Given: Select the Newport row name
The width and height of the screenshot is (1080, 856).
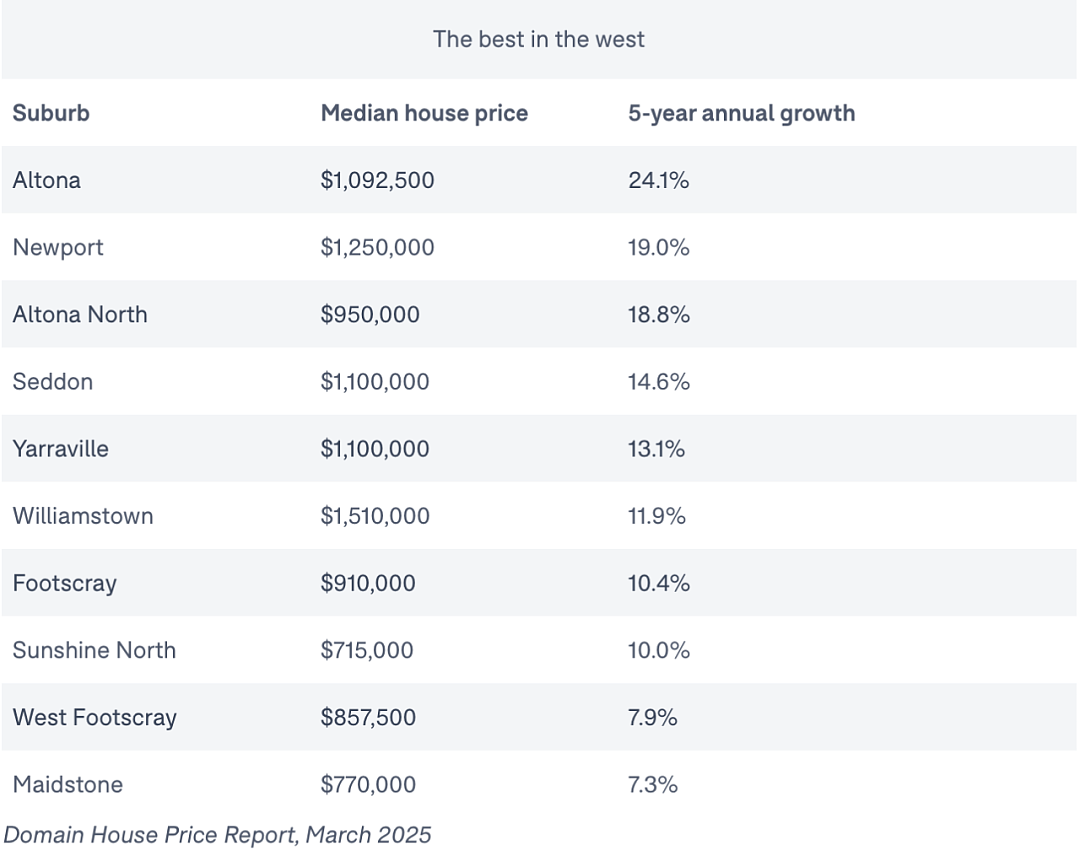Looking at the screenshot, I should coord(58,247).
